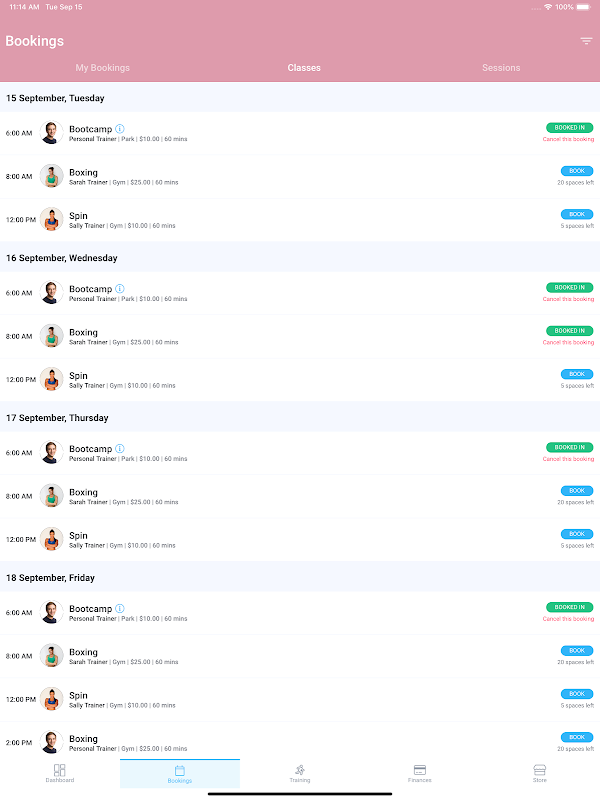Switch to My Bookings tab
Viewport: 600px width, 800px height.
pos(103,68)
